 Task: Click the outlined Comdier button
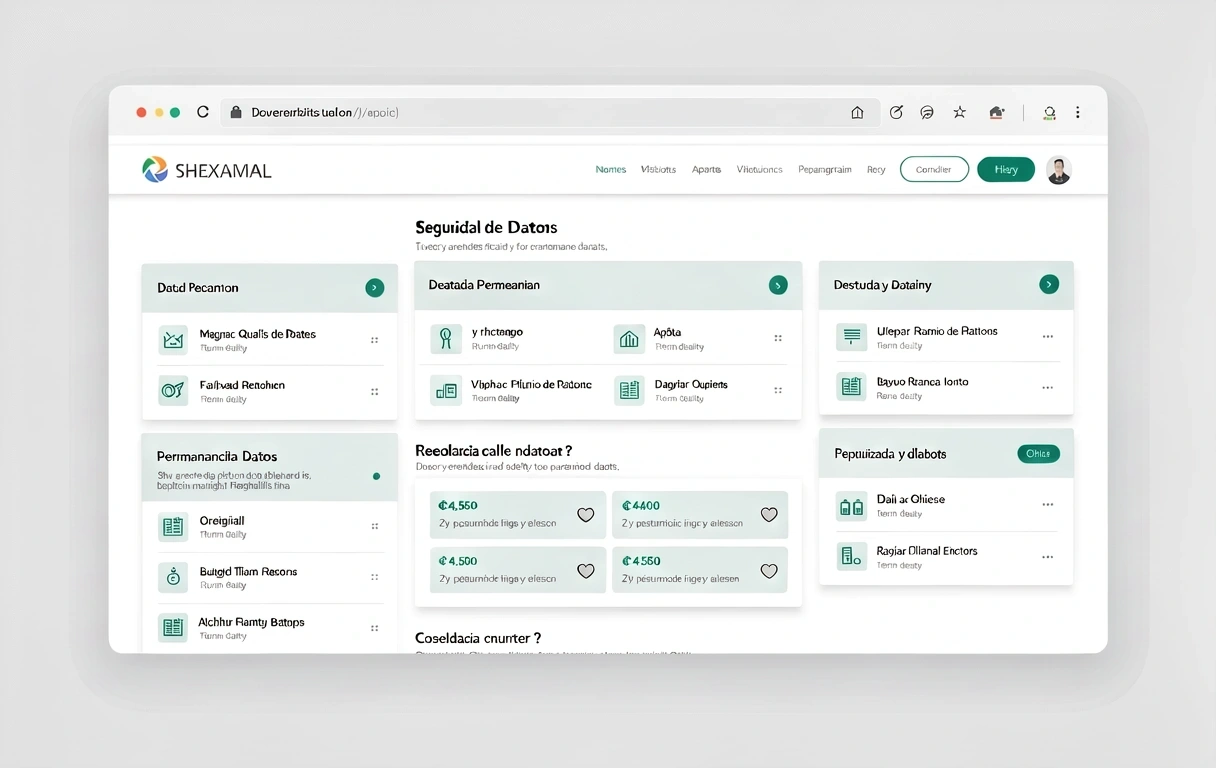(x=934, y=170)
